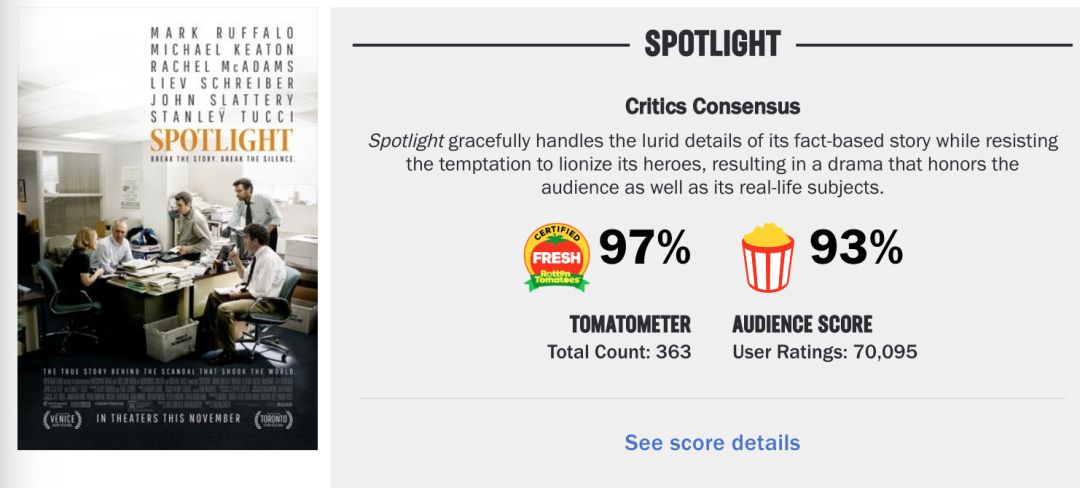Click "In Theaters This November" poster text
This screenshot has width=1080, height=488.
168,420
